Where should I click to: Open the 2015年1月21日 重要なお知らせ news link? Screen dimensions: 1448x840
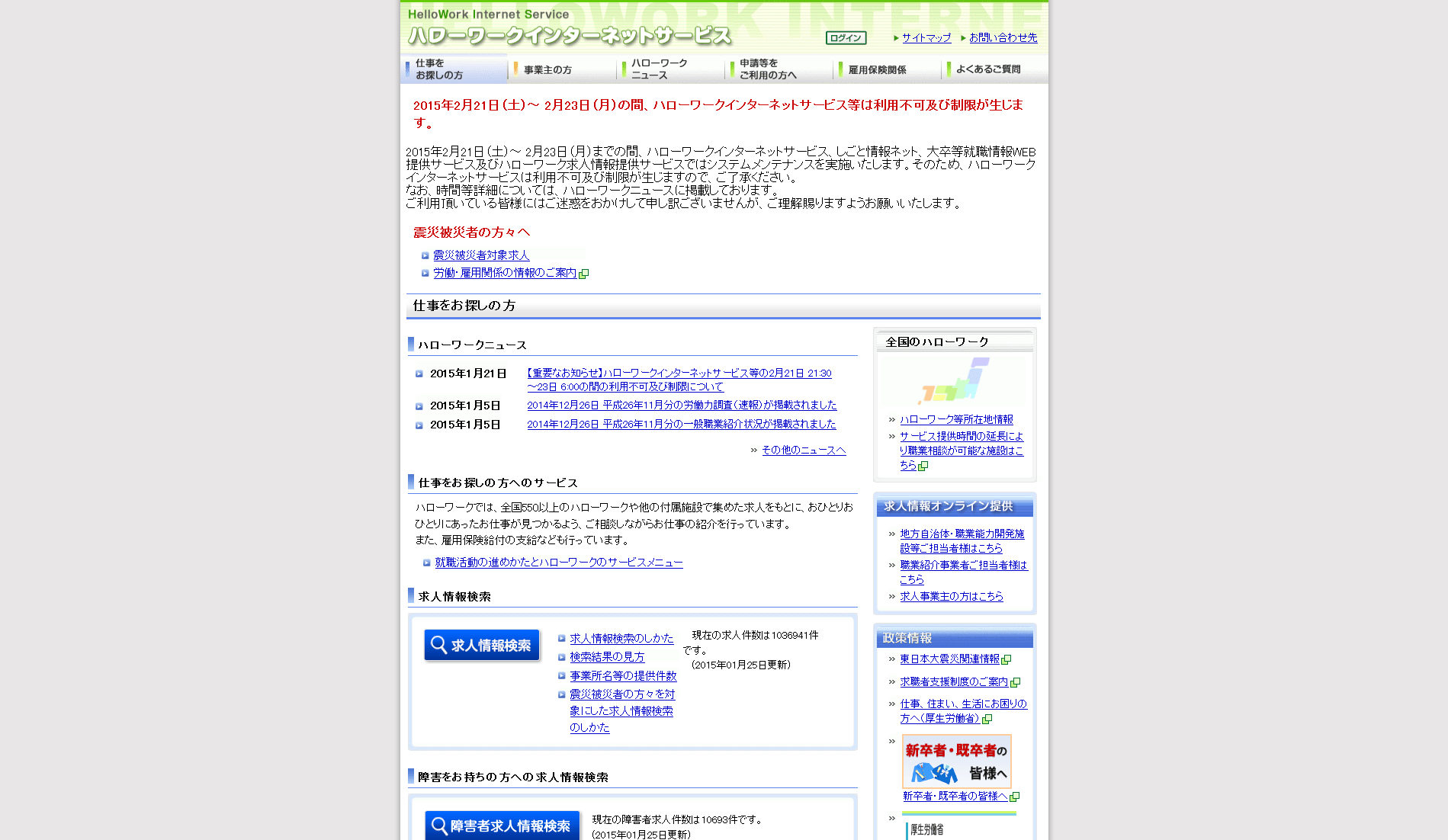(x=679, y=380)
